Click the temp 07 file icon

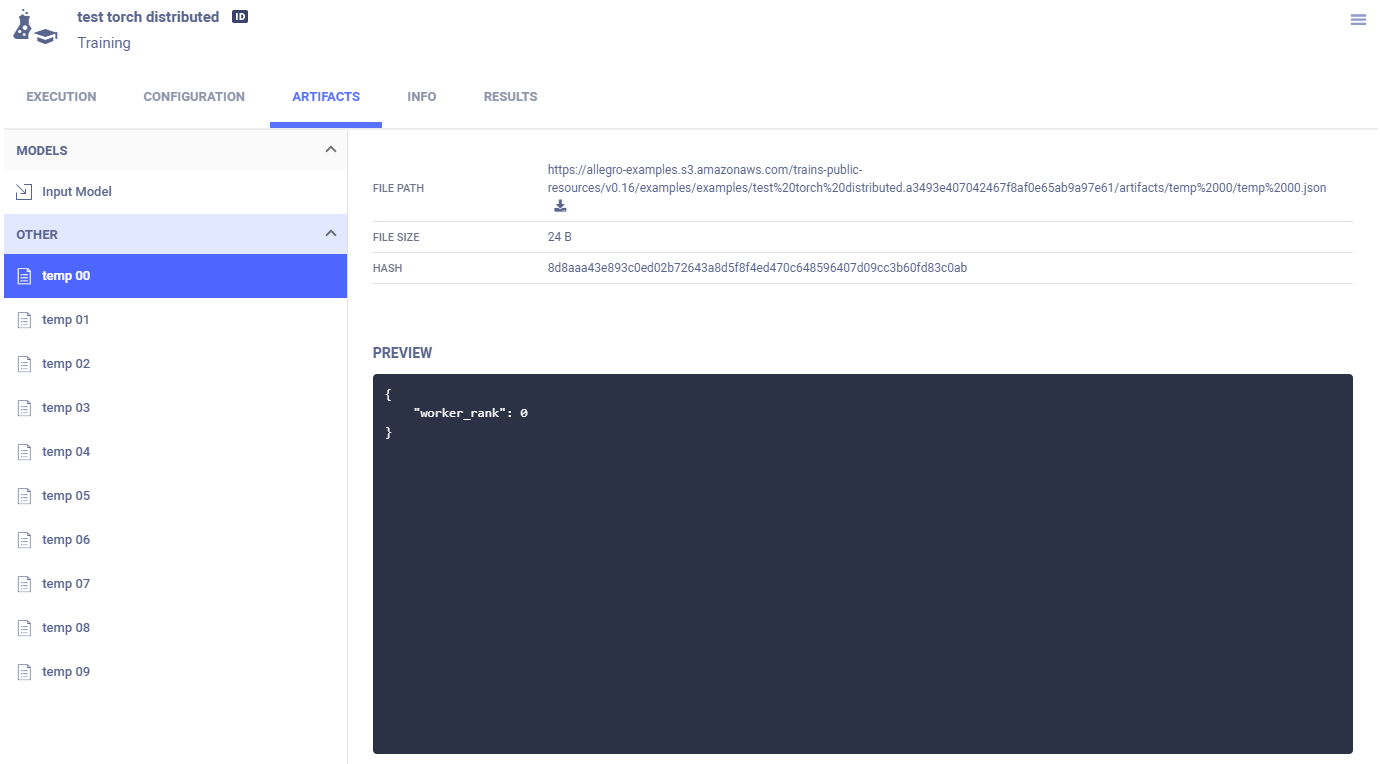[25, 584]
